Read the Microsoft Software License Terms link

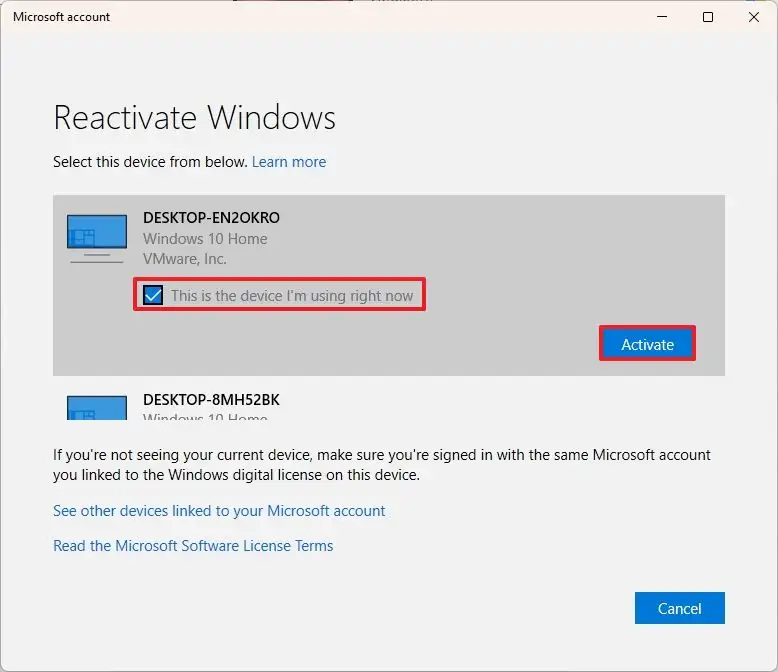(x=193, y=546)
